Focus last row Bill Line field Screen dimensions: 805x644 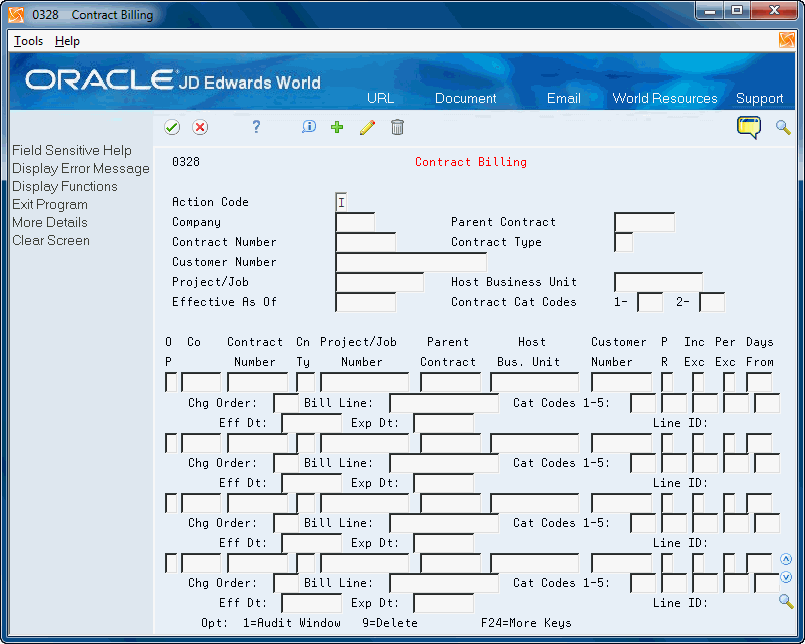pos(444,583)
